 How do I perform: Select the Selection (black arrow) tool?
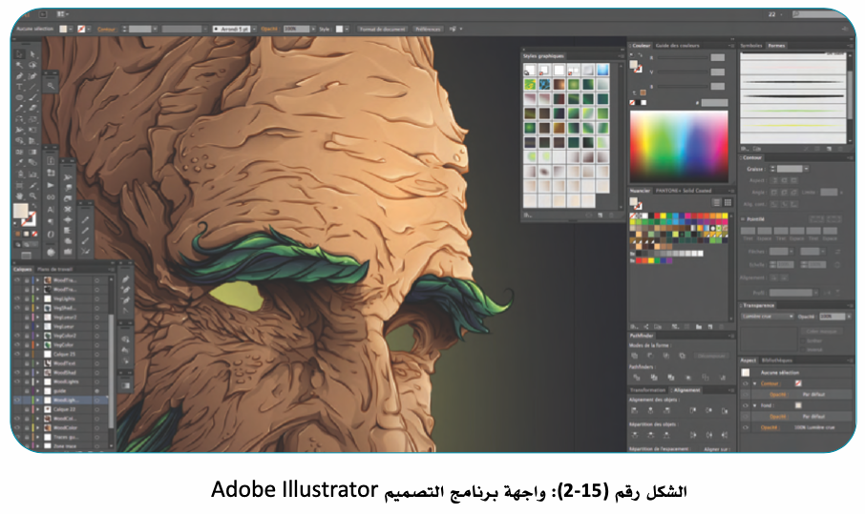(20, 54)
